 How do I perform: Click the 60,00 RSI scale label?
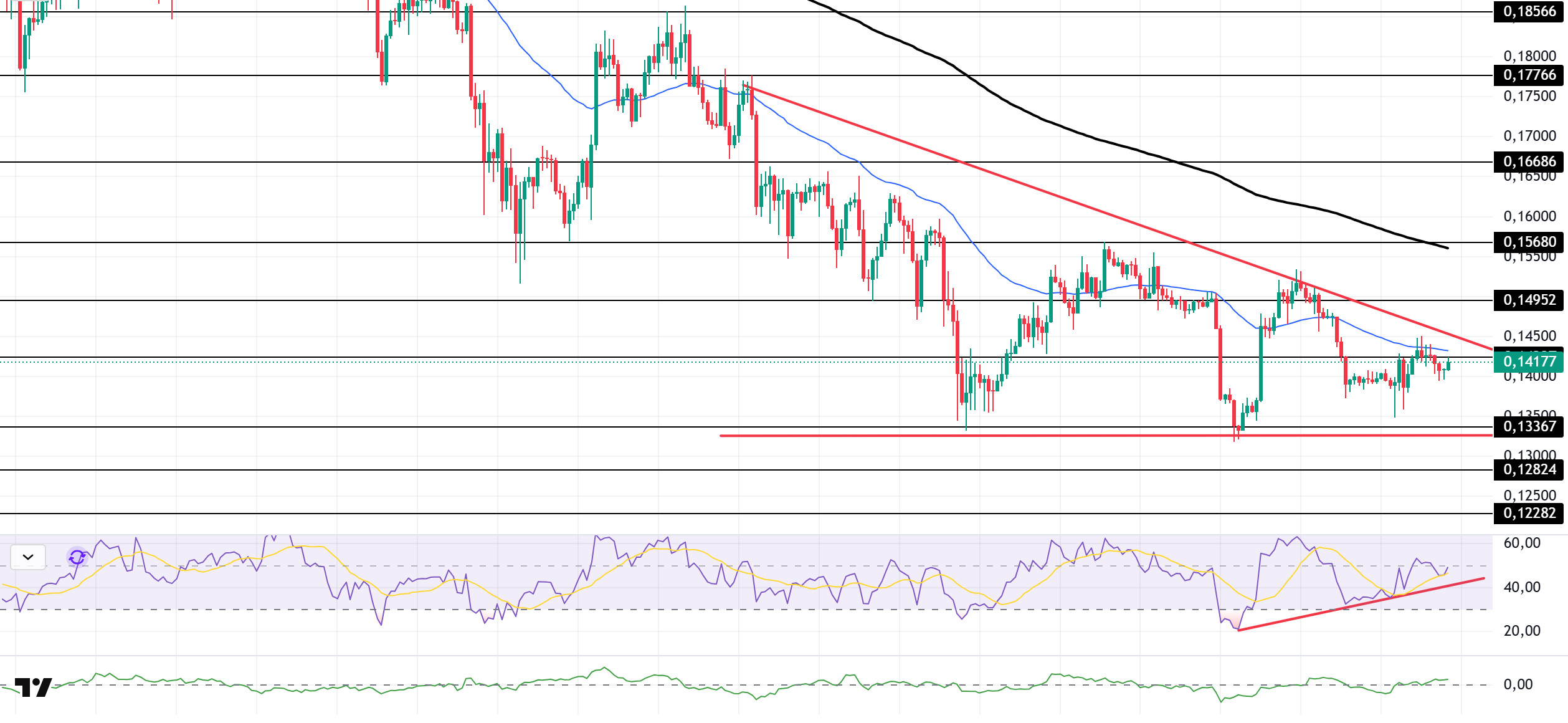pyautogui.click(x=1521, y=543)
